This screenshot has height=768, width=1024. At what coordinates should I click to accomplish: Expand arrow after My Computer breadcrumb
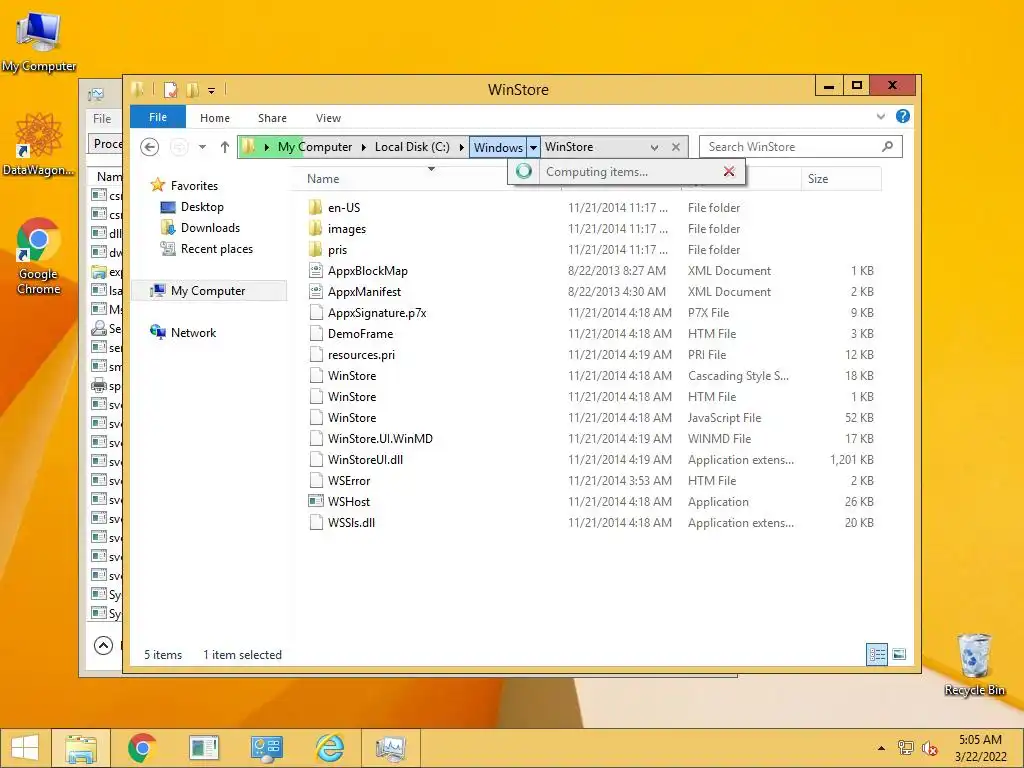click(363, 147)
